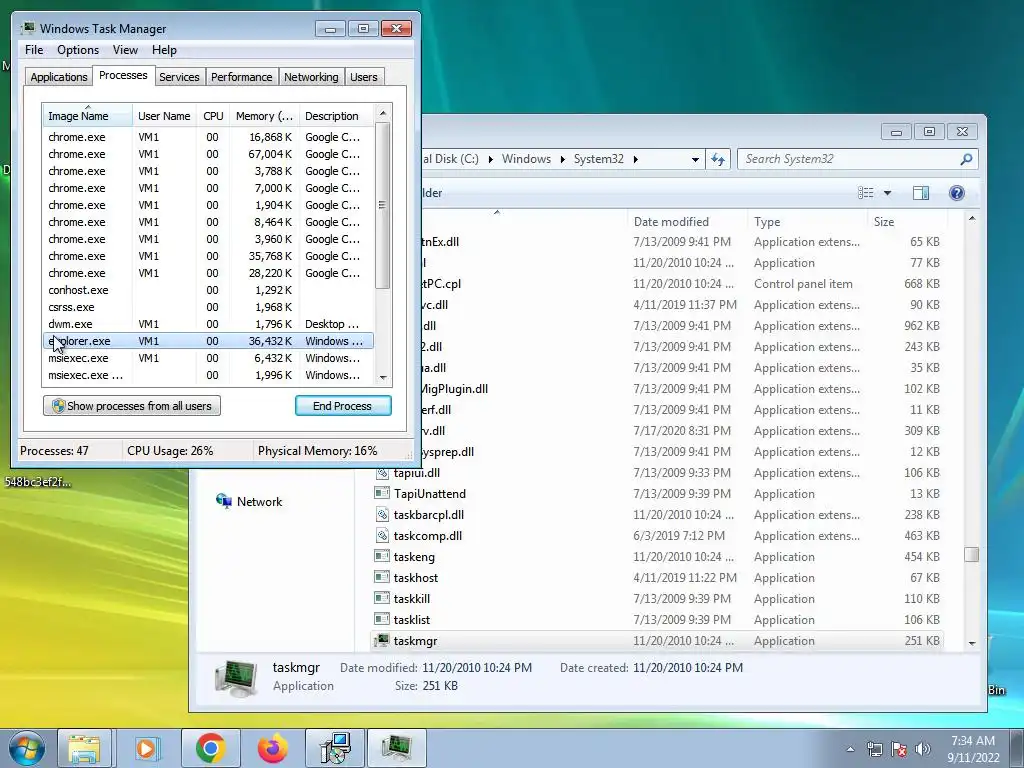Open Firefox from the taskbar
Viewport: 1024px width, 768px height.
[x=272, y=748]
